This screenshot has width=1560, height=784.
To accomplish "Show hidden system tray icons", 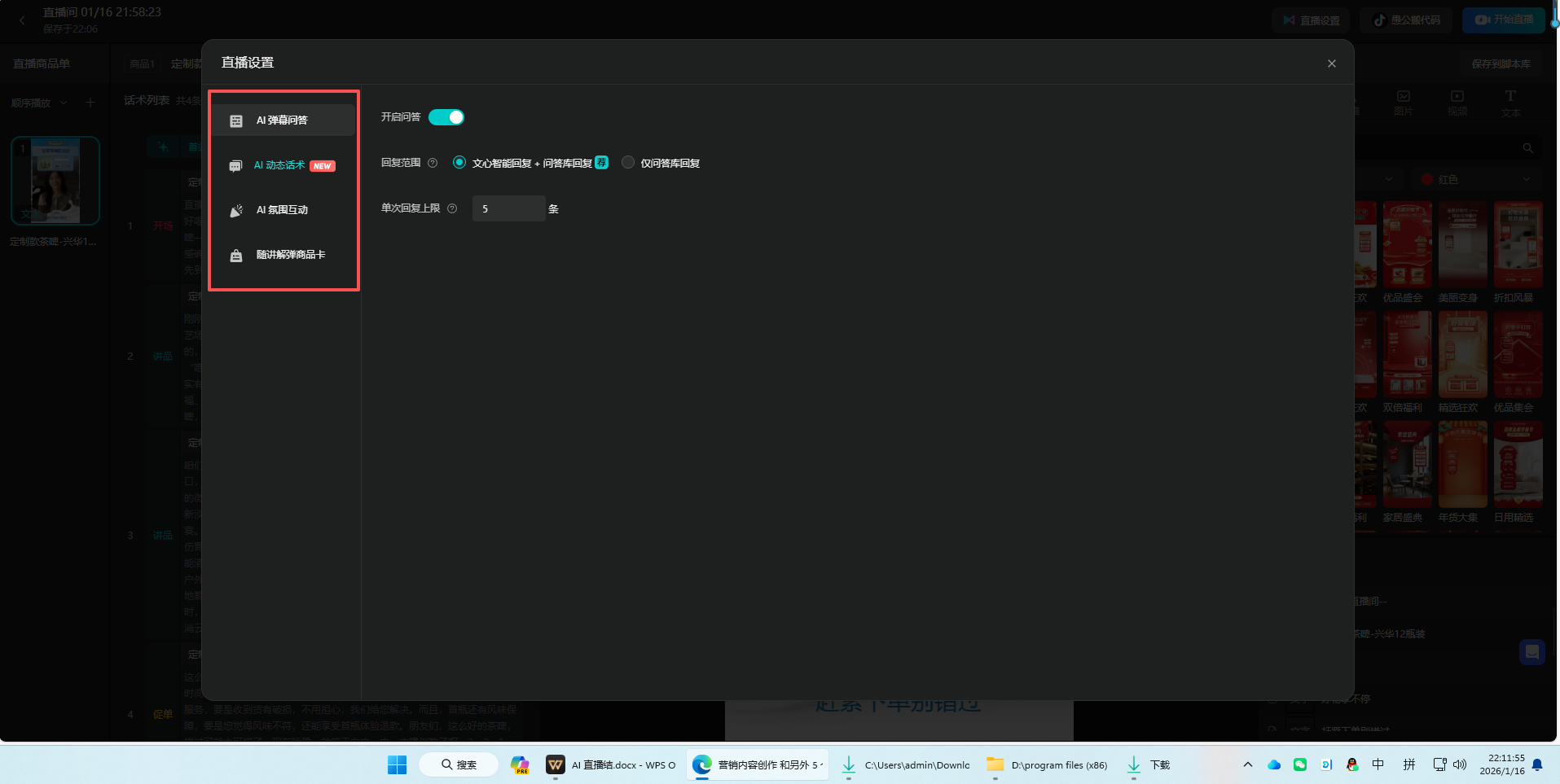I will click(x=1247, y=764).
